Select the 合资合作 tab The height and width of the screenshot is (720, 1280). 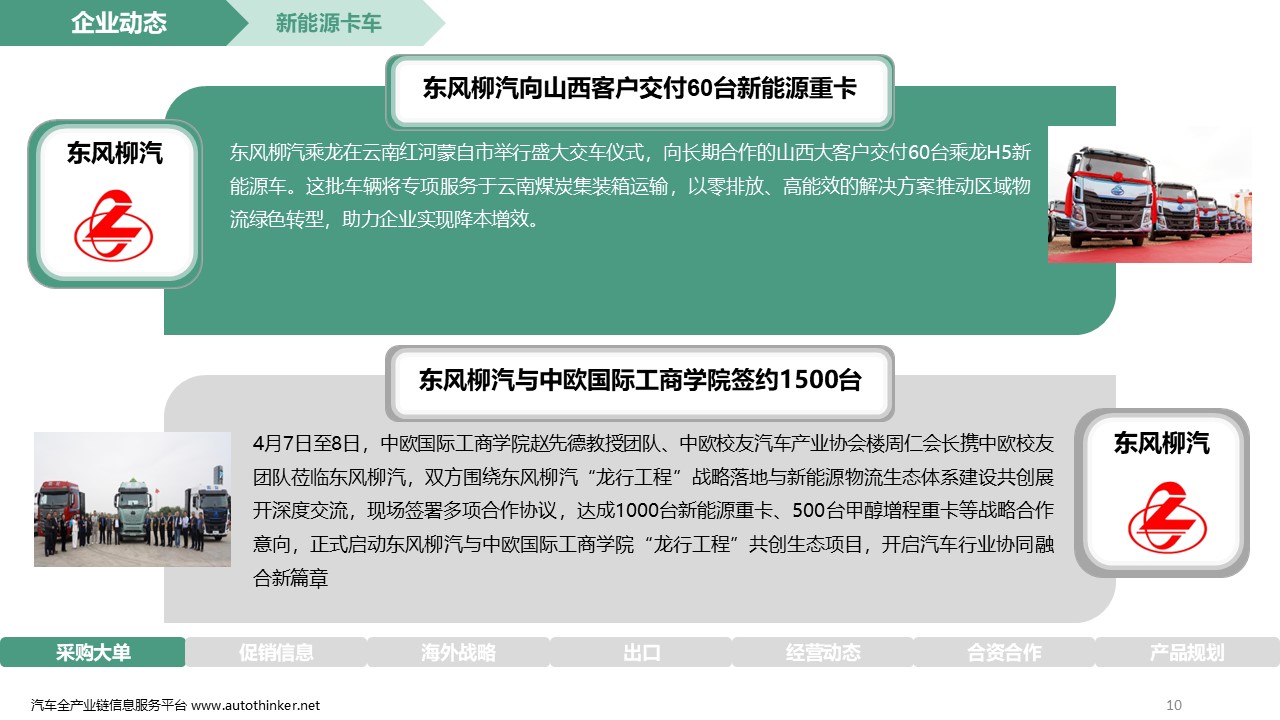(1004, 652)
